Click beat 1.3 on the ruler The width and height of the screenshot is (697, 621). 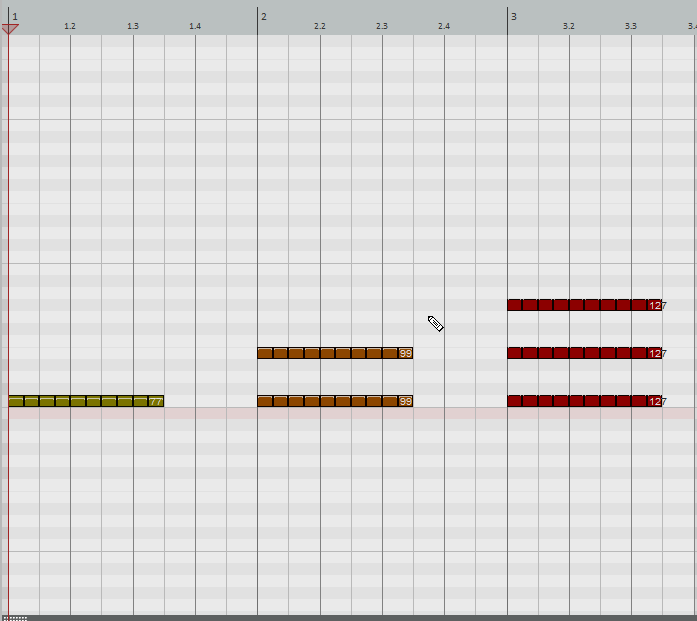[x=133, y=26]
